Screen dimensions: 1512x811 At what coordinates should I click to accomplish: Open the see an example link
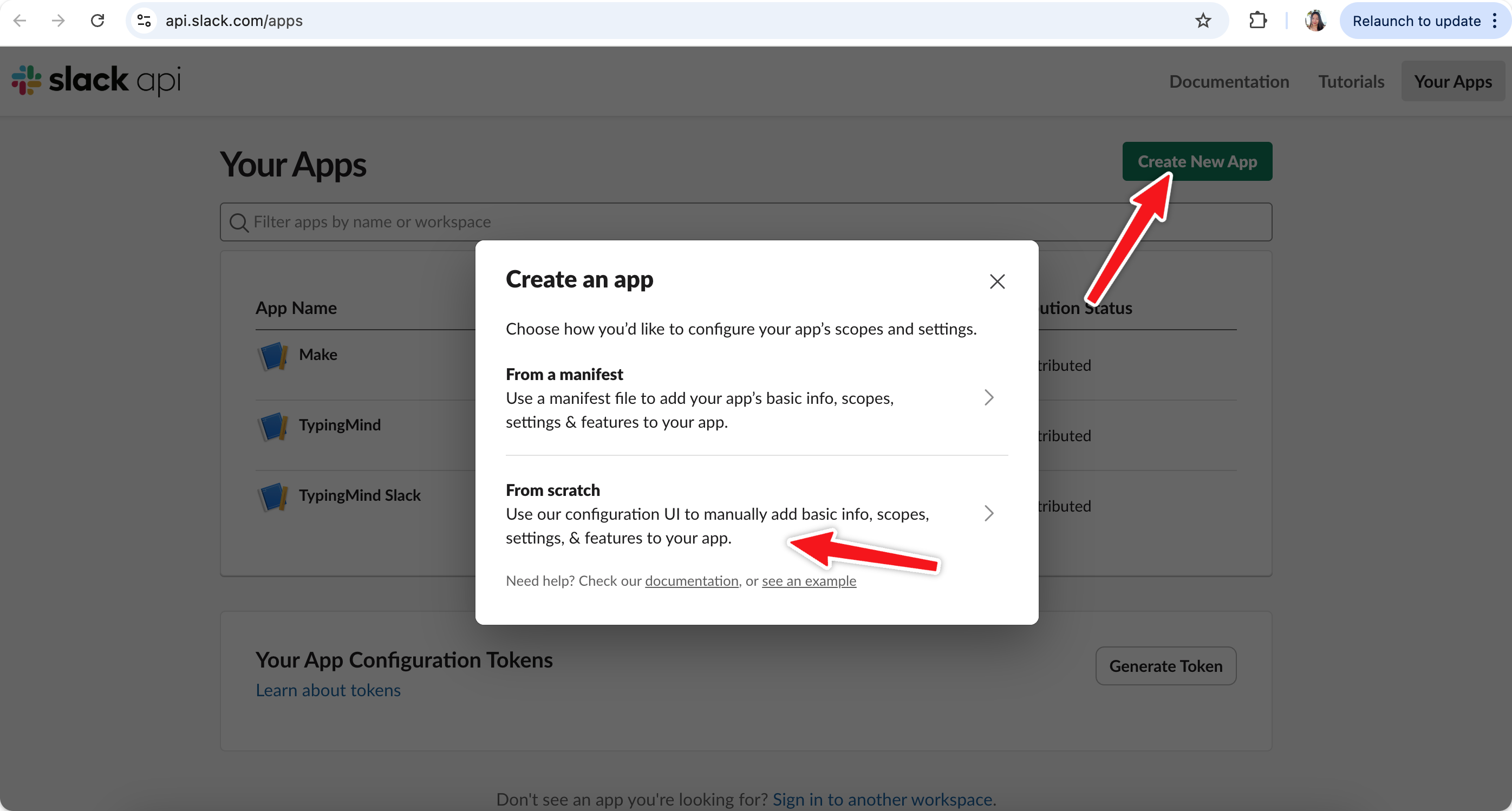click(x=808, y=581)
